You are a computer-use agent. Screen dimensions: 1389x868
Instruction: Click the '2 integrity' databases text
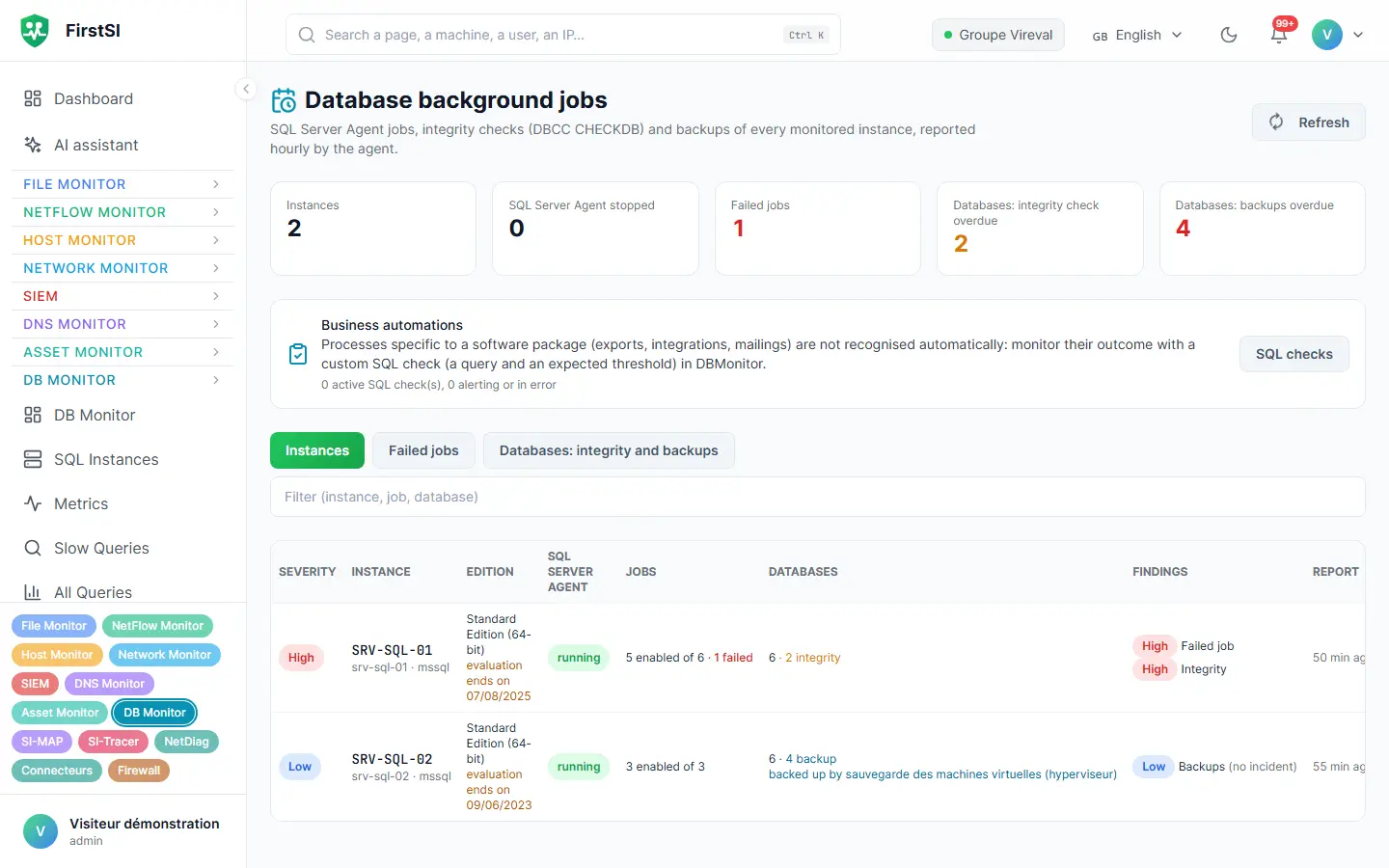(x=813, y=658)
